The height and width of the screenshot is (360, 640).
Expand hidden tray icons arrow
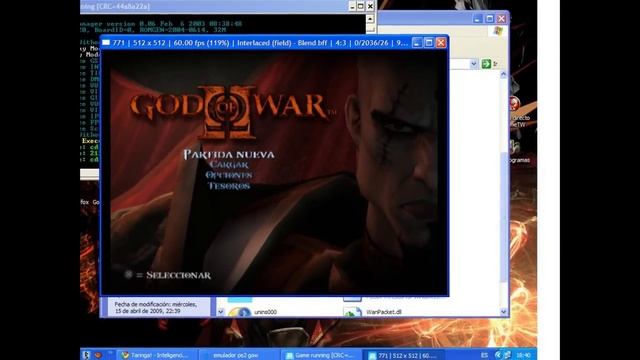click(498, 356)
